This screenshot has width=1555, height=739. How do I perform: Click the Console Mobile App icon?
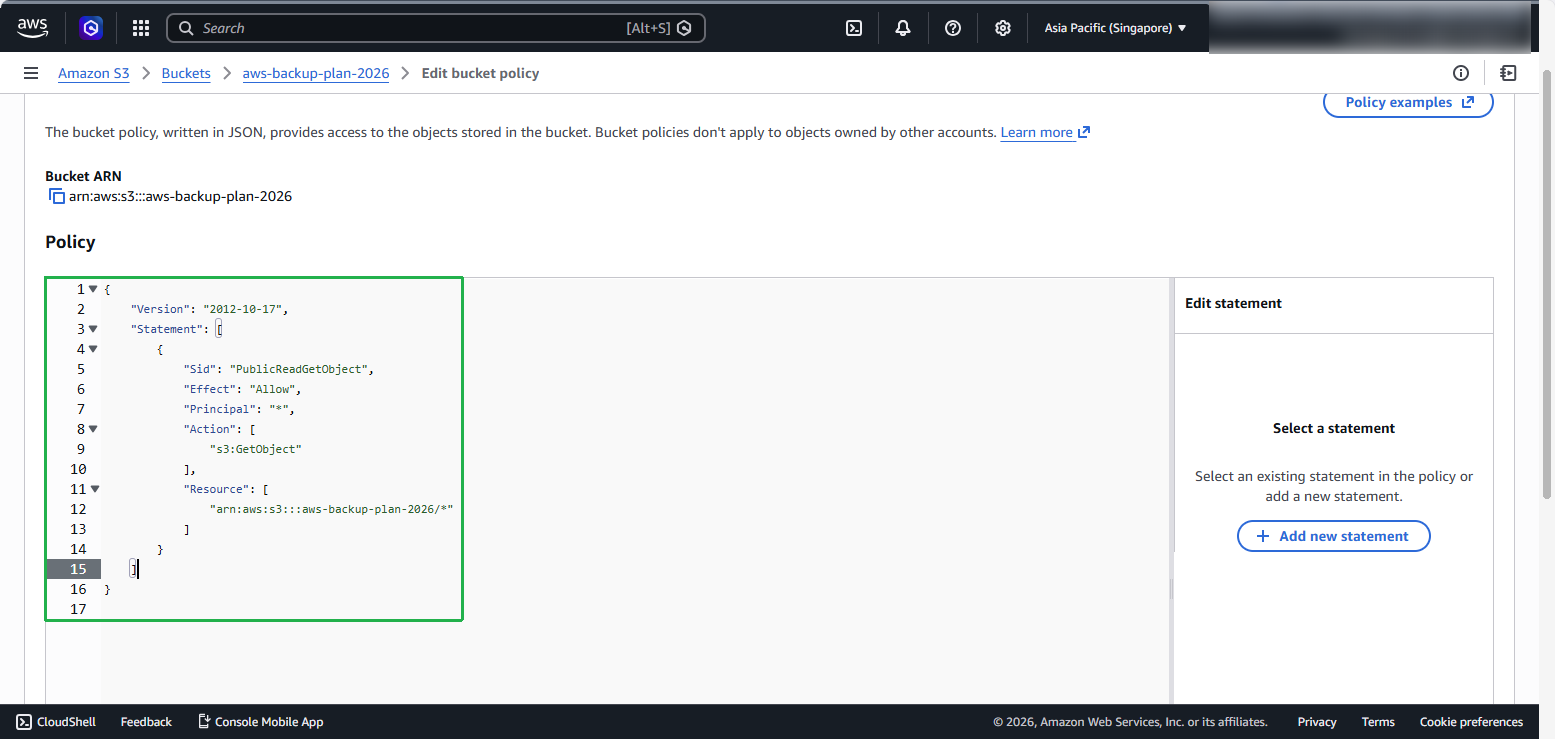204,722
